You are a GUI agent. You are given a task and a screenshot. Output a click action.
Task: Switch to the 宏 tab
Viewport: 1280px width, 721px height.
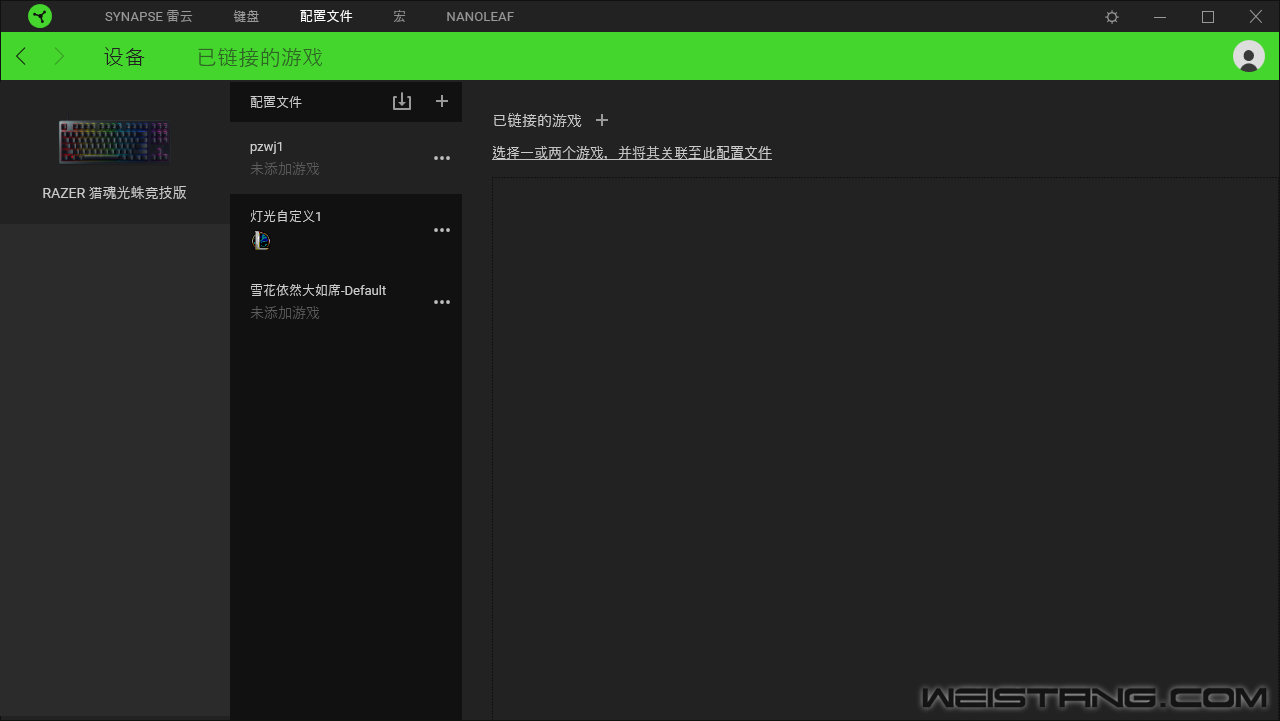click(400, 17)
